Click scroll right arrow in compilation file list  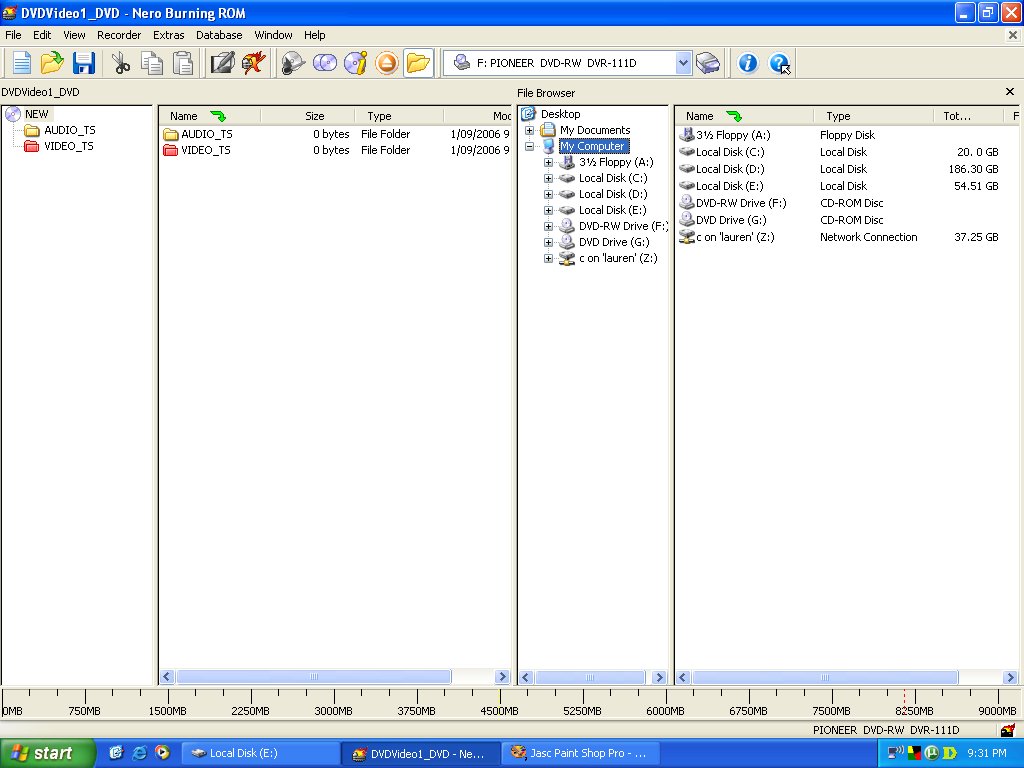(x=502, y=677)
